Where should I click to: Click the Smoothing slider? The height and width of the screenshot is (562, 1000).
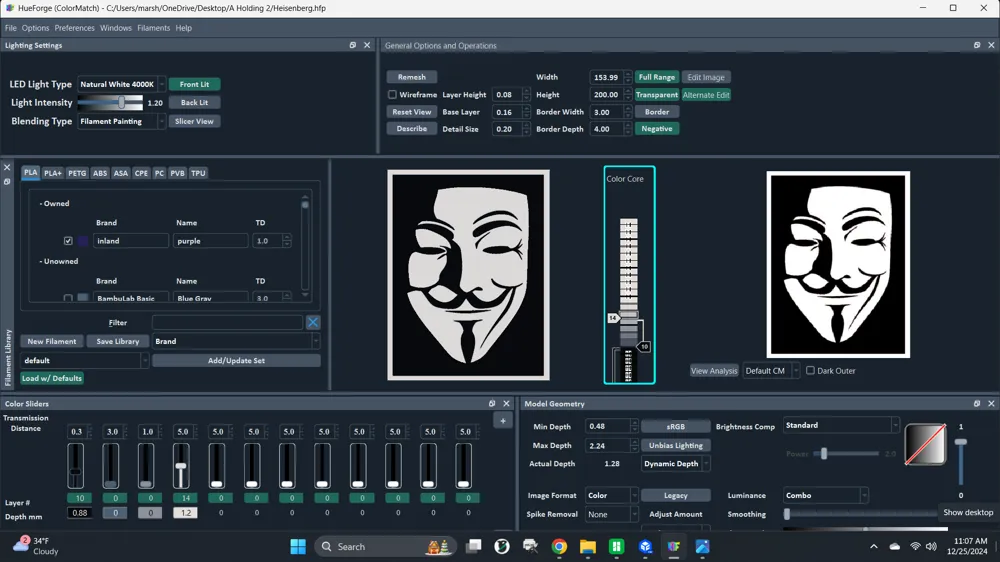tap(861, 514)
